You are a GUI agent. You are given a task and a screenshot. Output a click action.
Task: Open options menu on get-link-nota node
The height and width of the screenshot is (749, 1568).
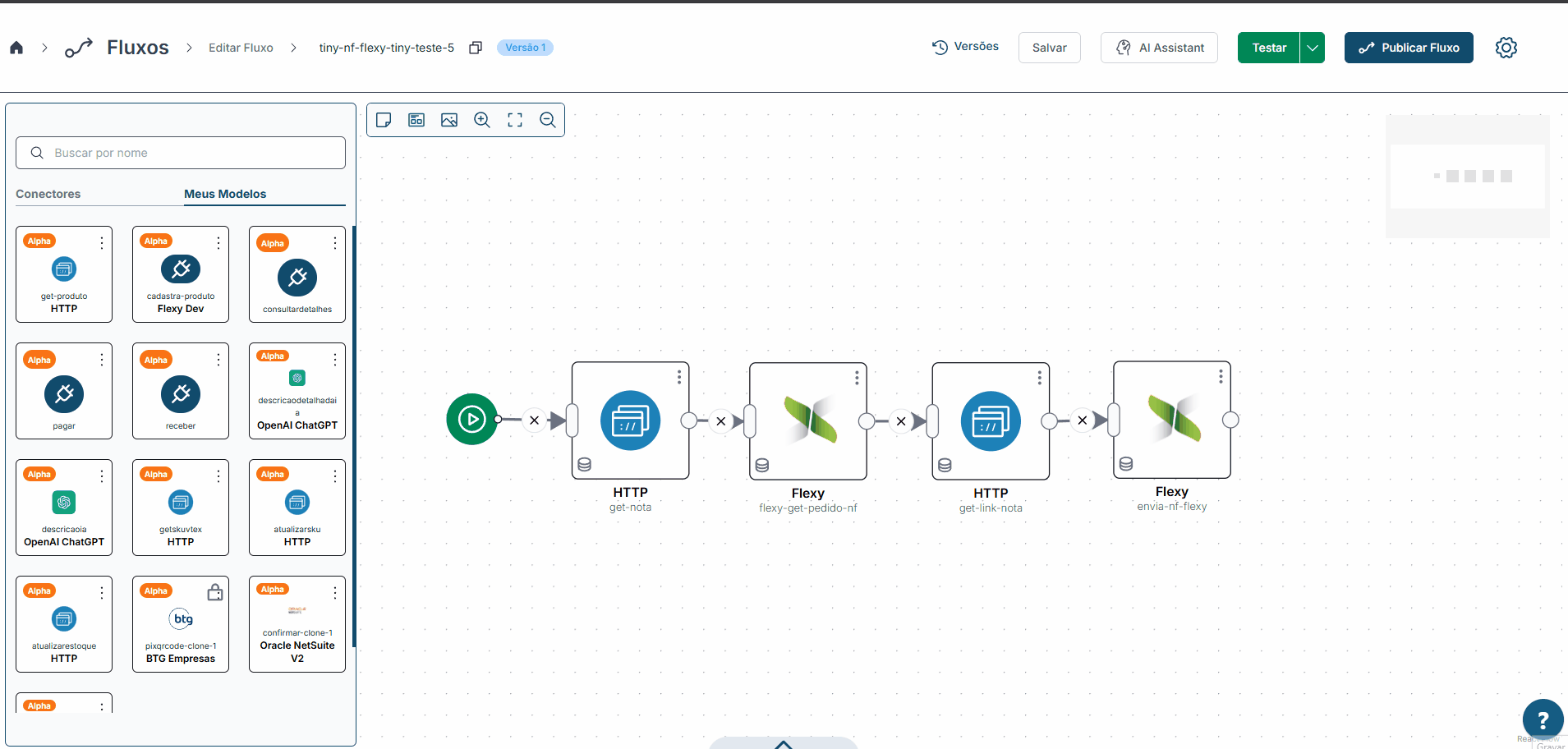(x=1040, y=378)
